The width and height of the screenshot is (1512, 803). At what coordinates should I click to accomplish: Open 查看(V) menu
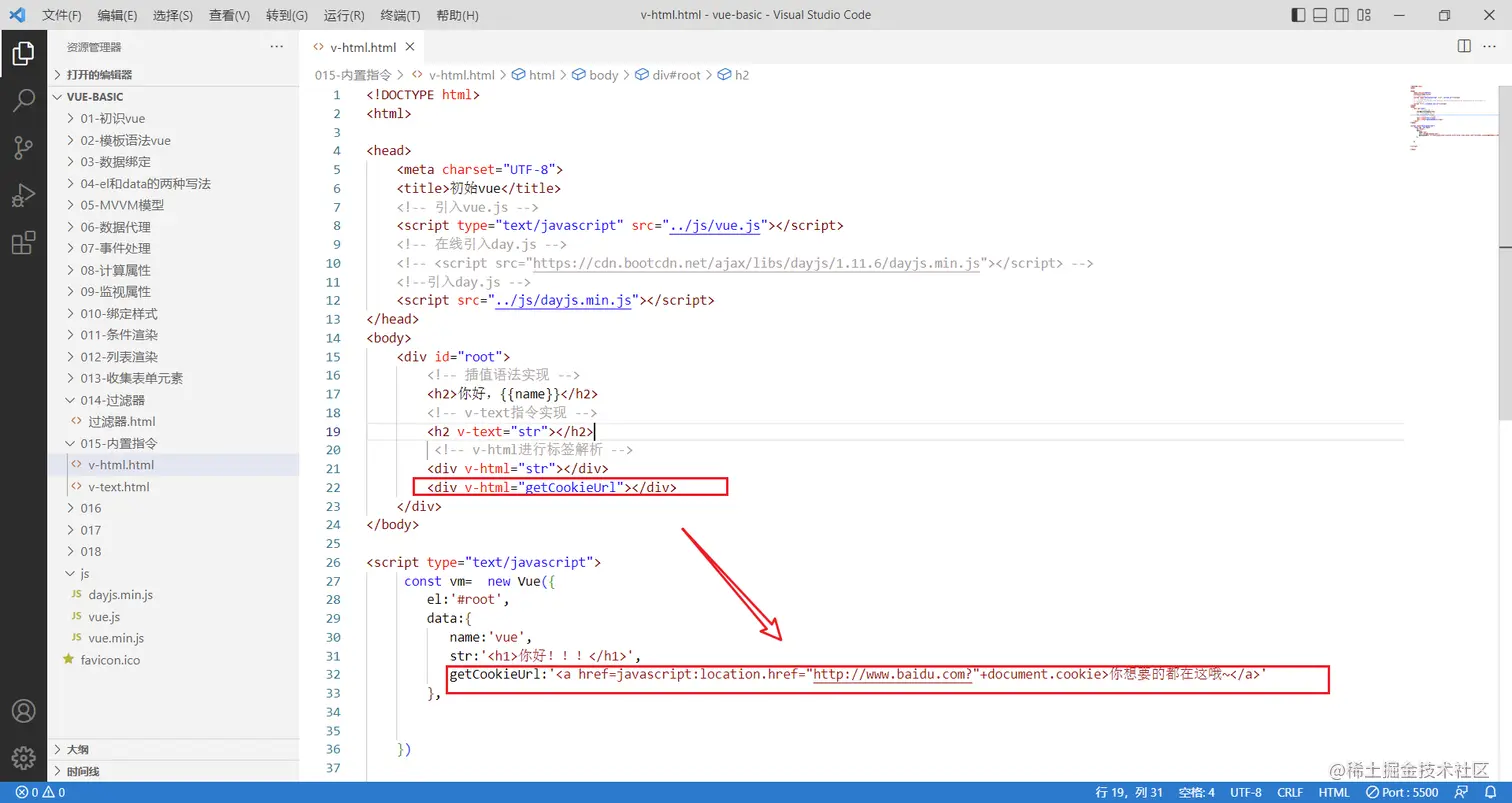(230, 15)
